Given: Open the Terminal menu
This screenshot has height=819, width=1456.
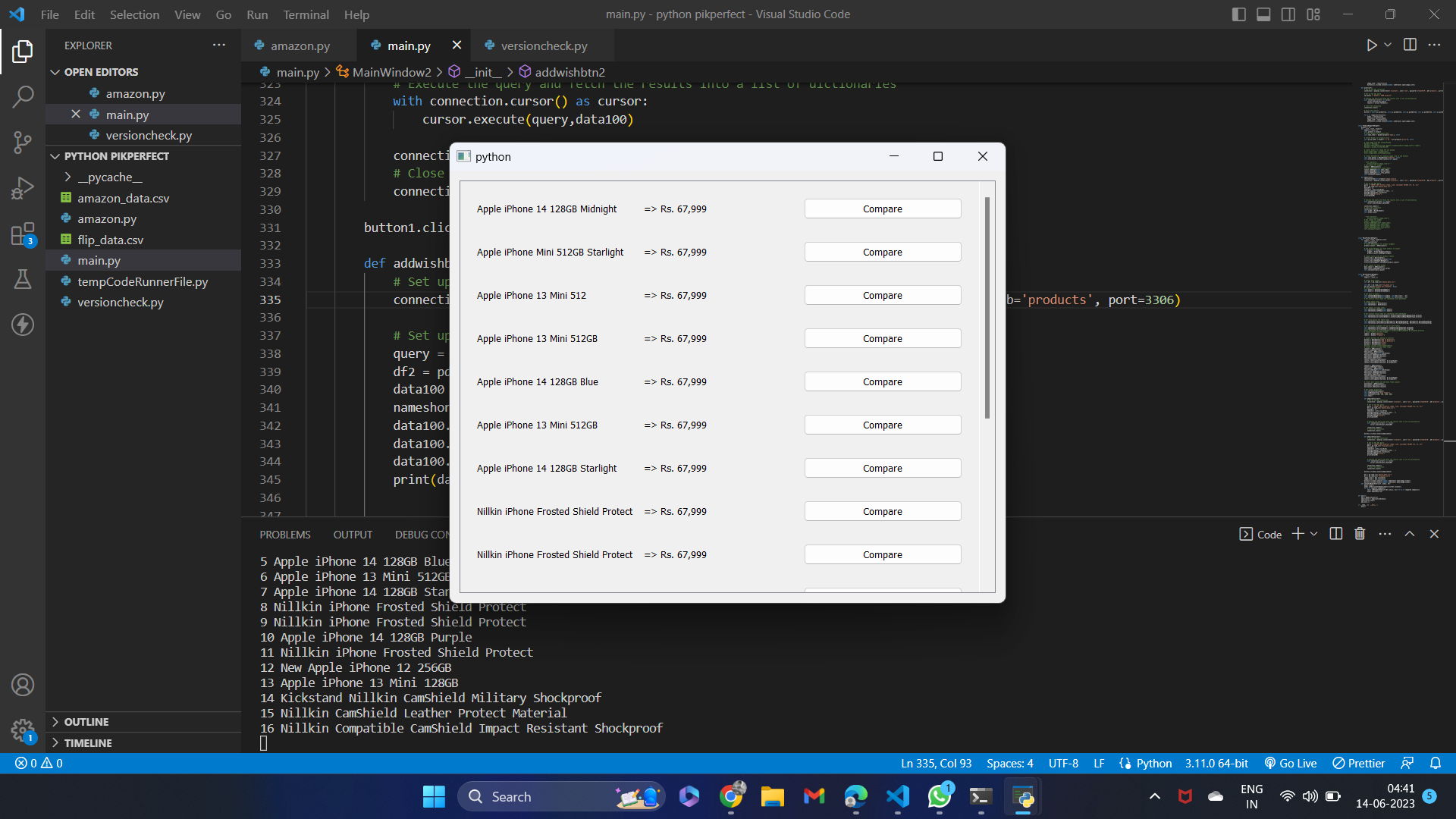Looking at the screenshot, I should click(306, 14).
